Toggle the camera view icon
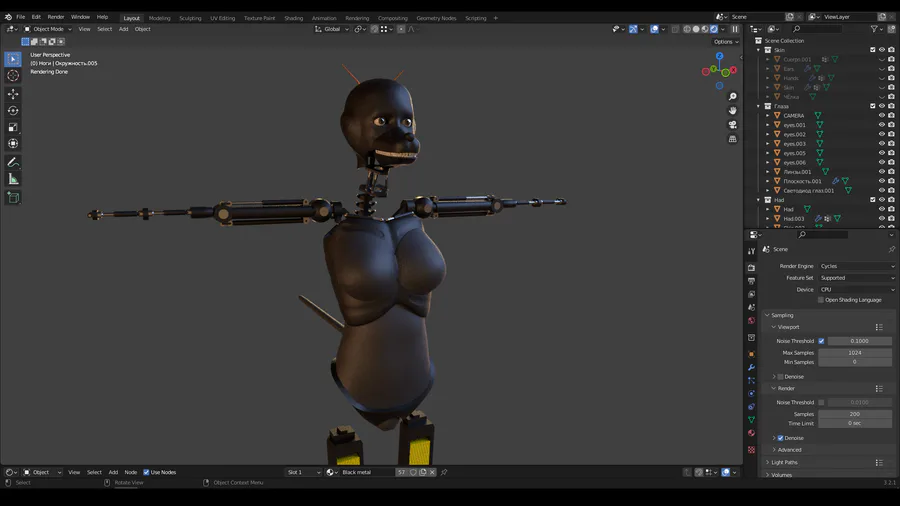The height and width of the screenshot is (506, 900). tap(732, 124)
